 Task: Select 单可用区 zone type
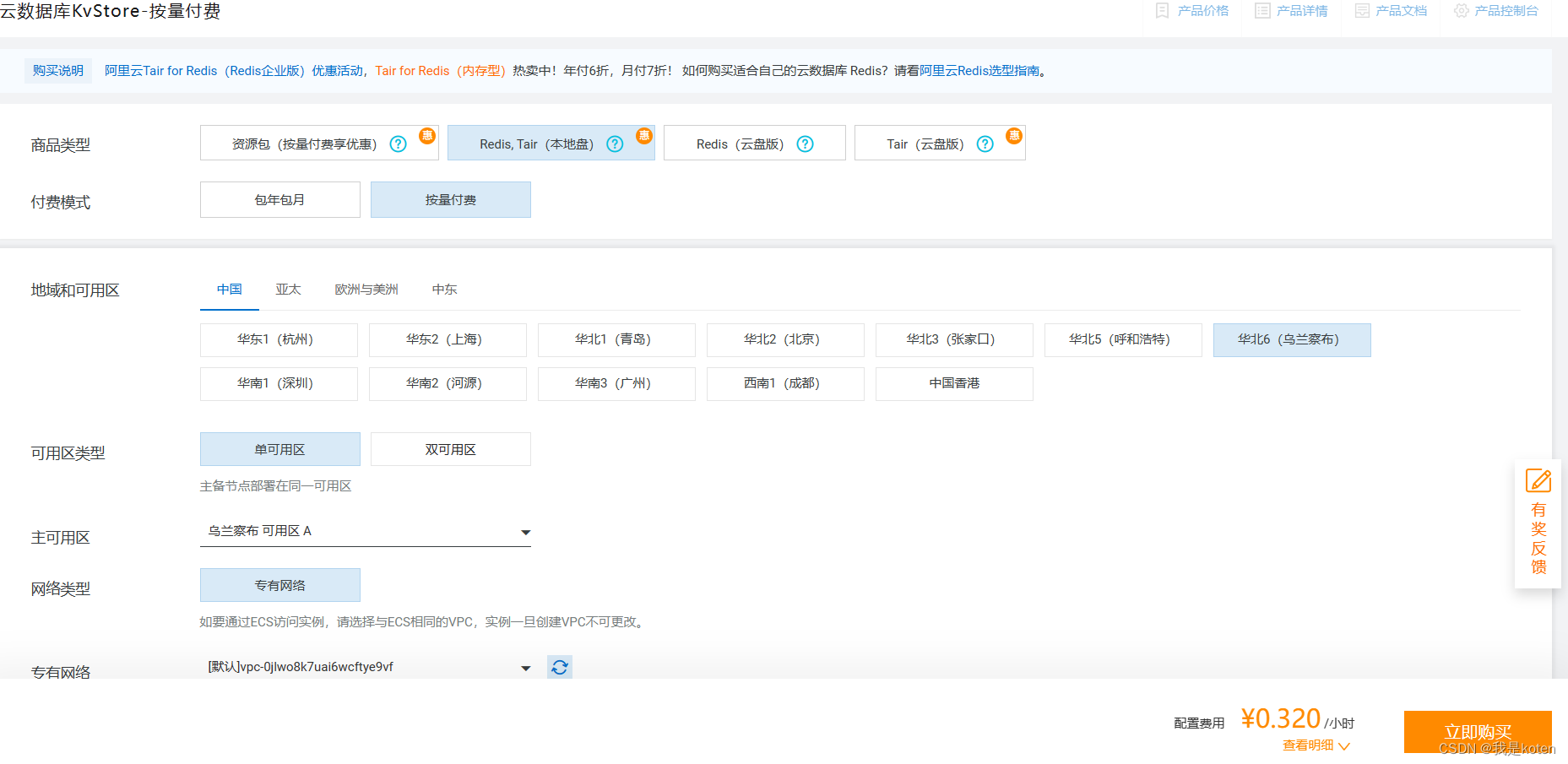[280, 449]
